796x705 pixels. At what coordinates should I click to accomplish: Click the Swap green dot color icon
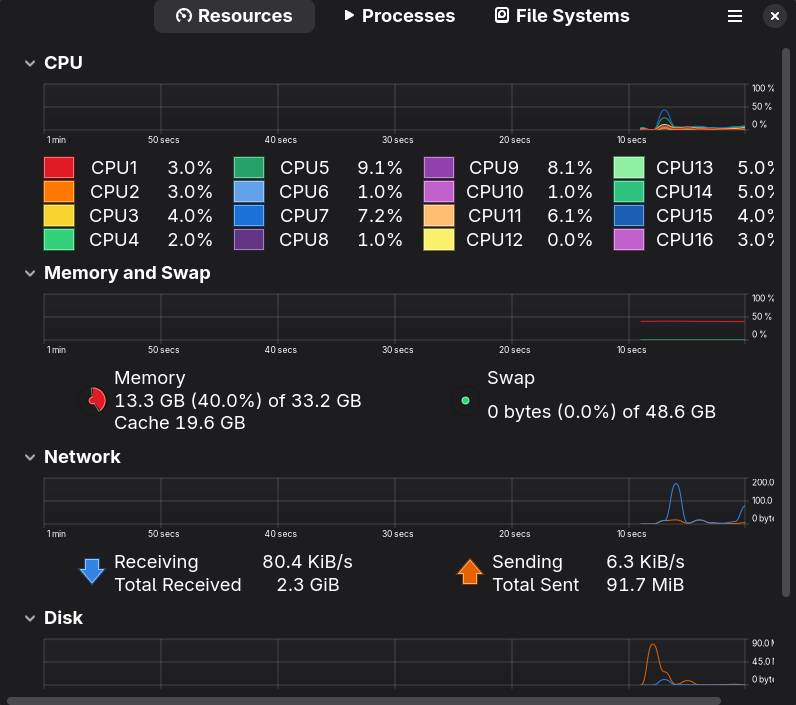click(465, 400)
